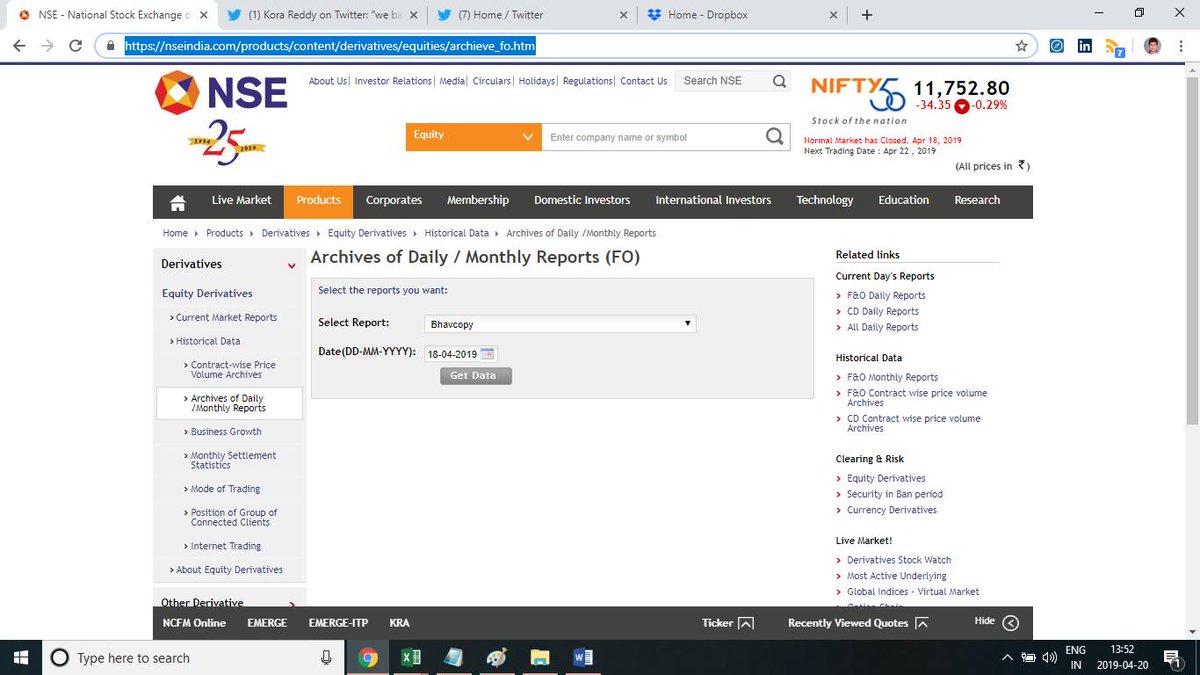This screenshot has width=1200, height=675.
Task: Open the International Investors menu
Action: [x=713, y=200]
